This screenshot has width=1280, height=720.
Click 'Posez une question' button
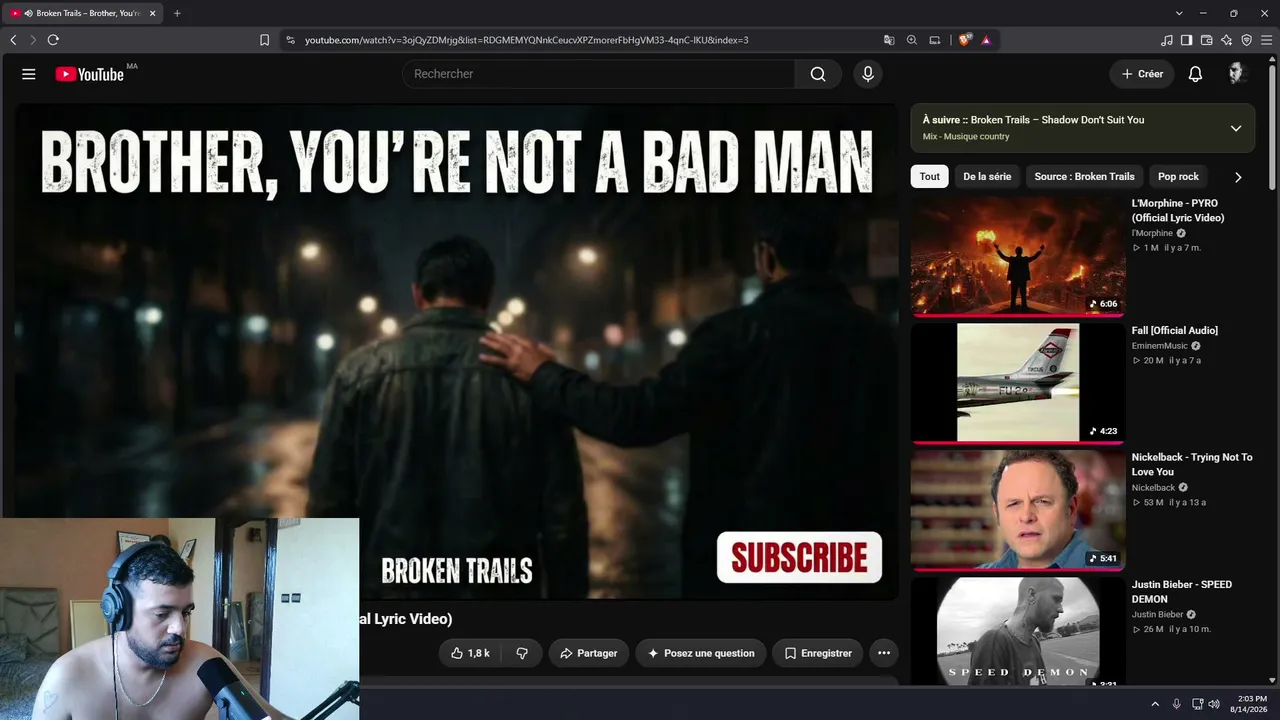click(x=701, y=653)
